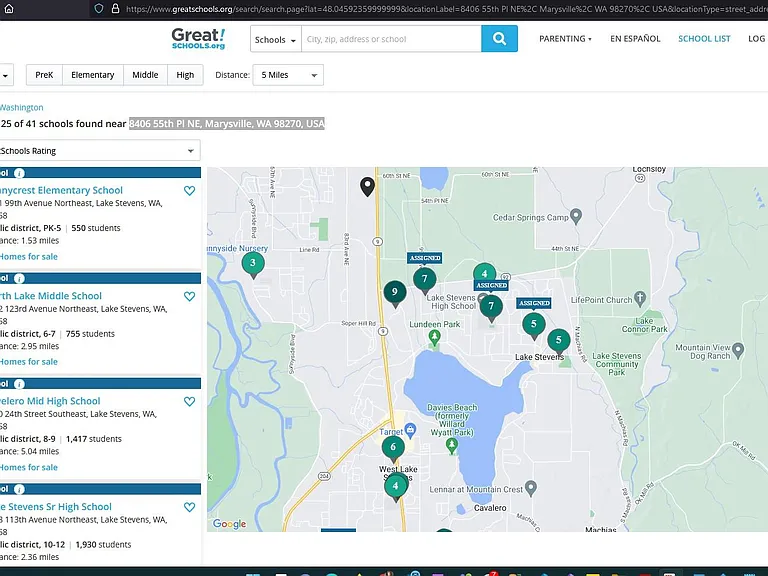
Task: View homes for sale near Mid High School
Action: point(29,467)
